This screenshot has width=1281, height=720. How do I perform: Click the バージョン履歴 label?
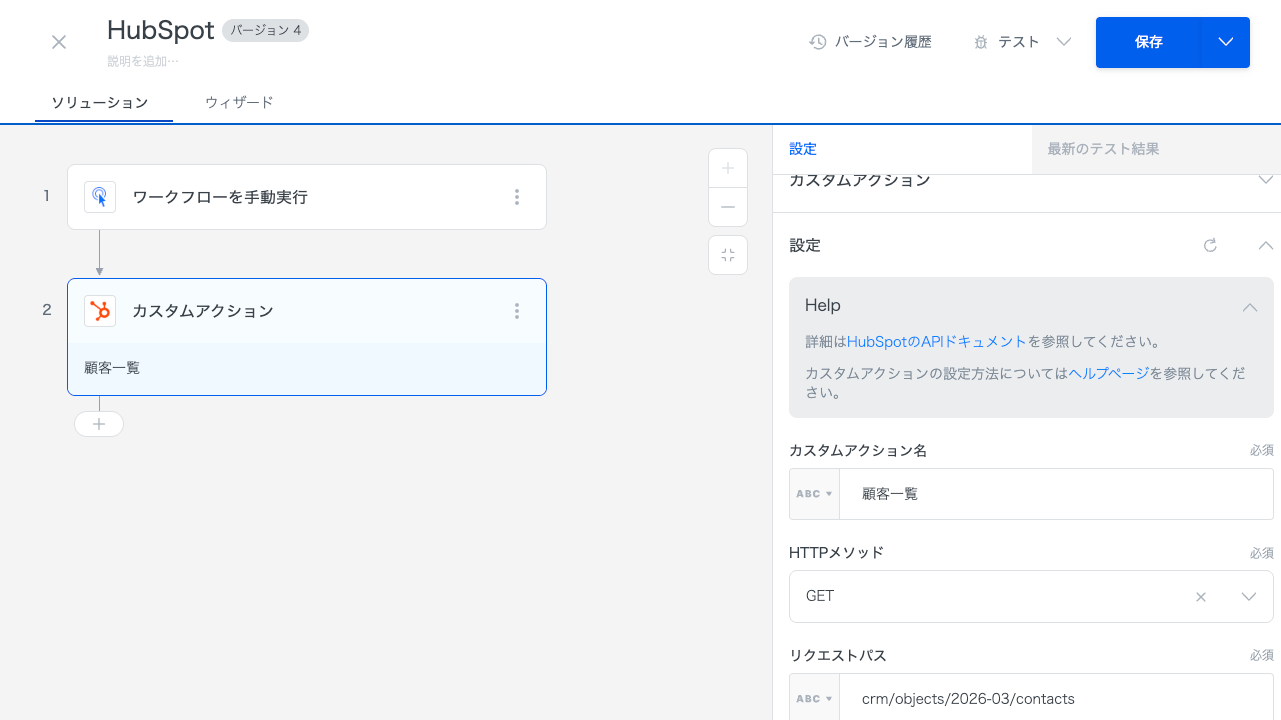pos(883,42)
